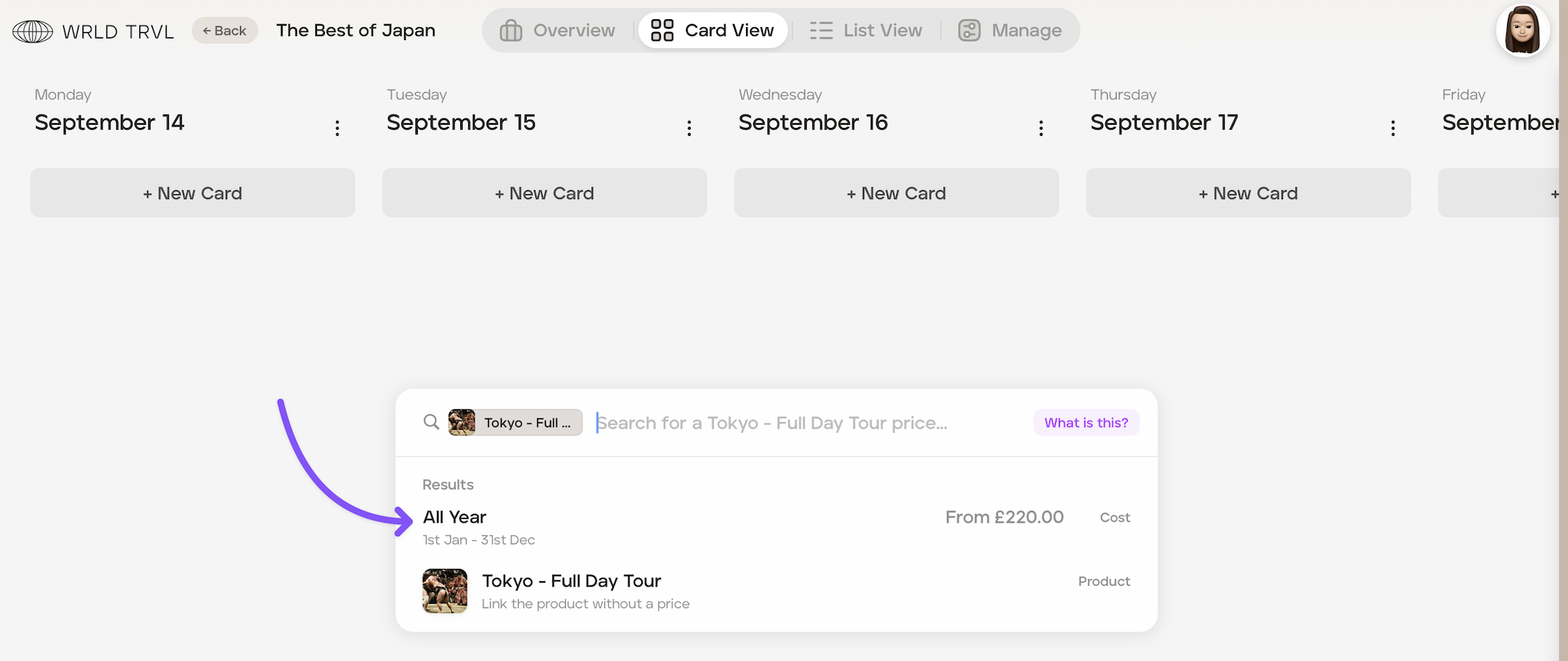Viewport: 1568px width, 661px height.
Task: Add a new card to September 15
Action: pos(544,193)
